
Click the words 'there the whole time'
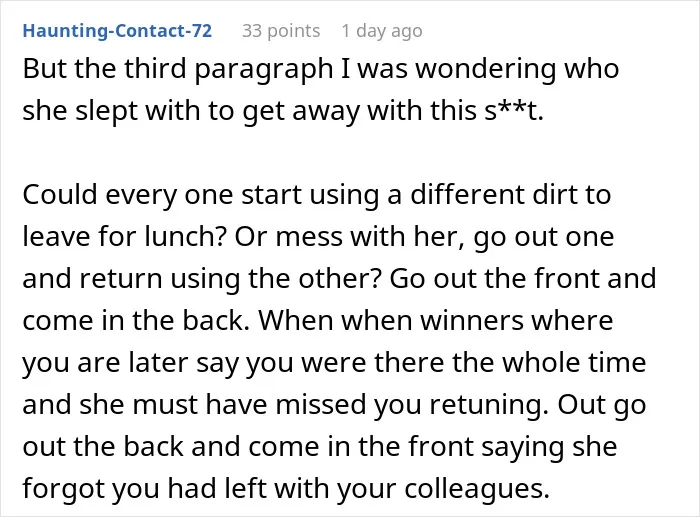(510, 362)
